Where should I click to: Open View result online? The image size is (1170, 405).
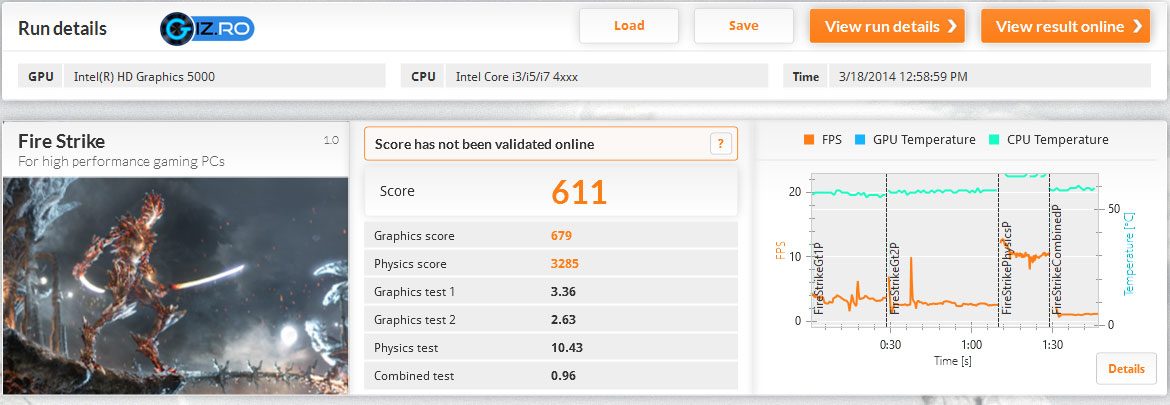[1065, 26]
